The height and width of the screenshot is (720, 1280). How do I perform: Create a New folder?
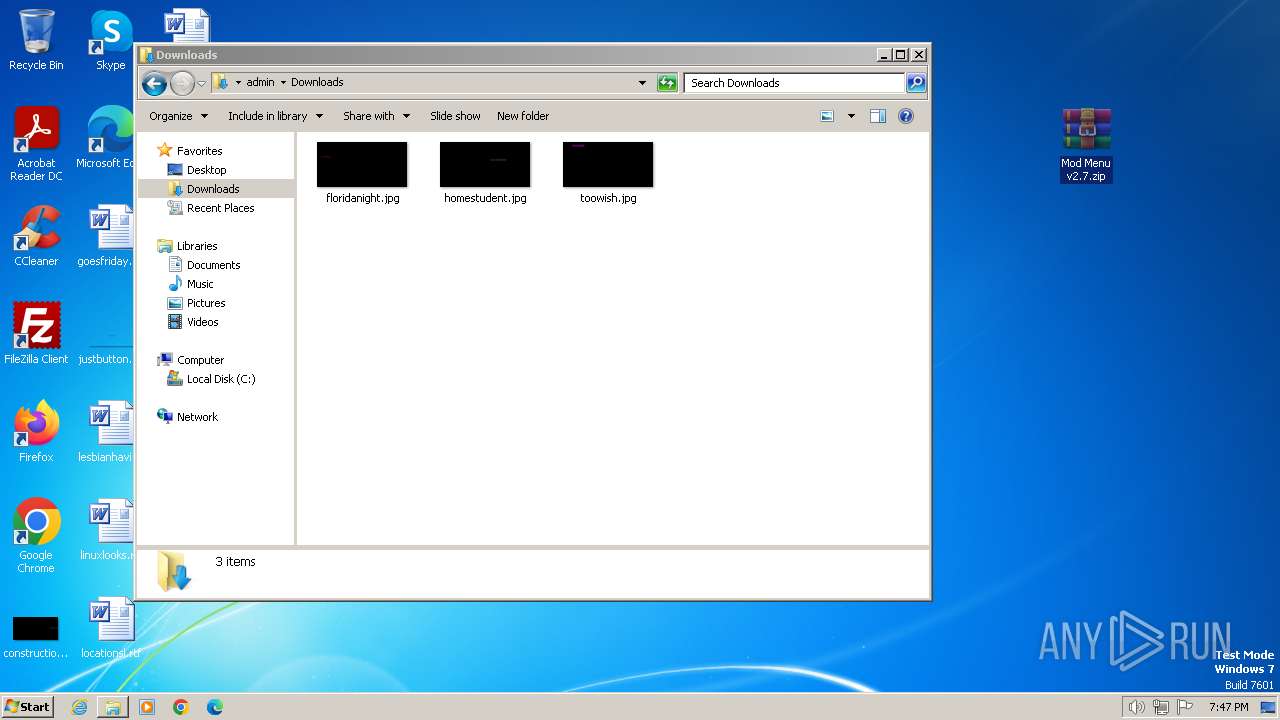(523, 116)
